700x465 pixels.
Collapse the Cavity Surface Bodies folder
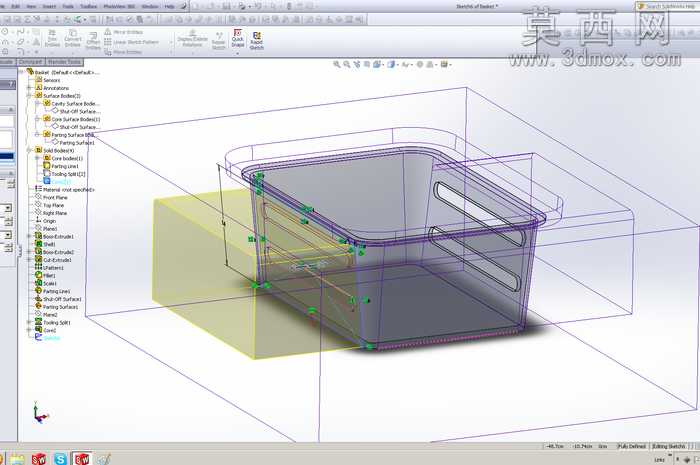[38, 104]
